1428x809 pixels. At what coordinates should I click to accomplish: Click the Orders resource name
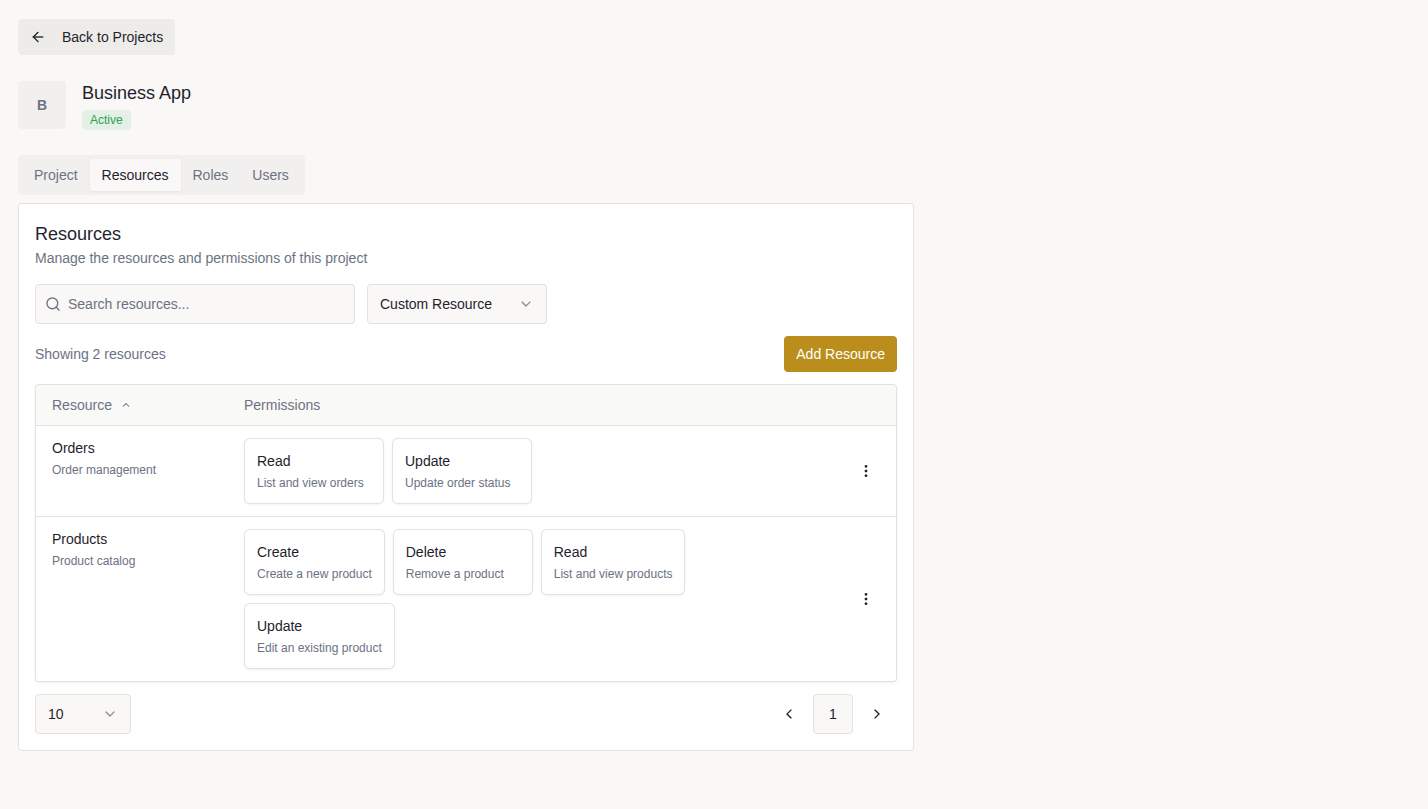coord(73,448)
